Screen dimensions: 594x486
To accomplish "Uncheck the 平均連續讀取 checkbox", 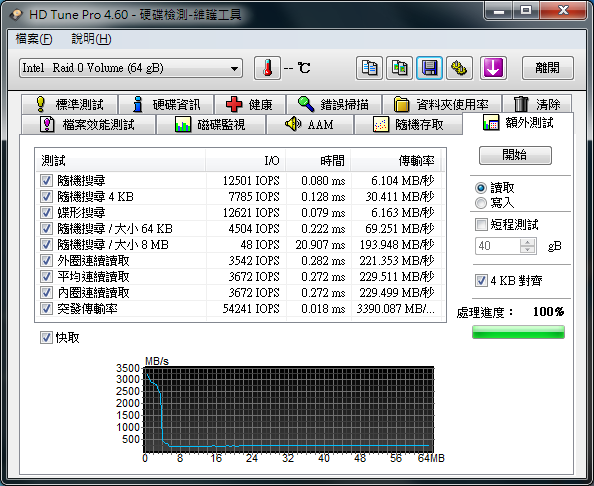I will click(46, 277).
